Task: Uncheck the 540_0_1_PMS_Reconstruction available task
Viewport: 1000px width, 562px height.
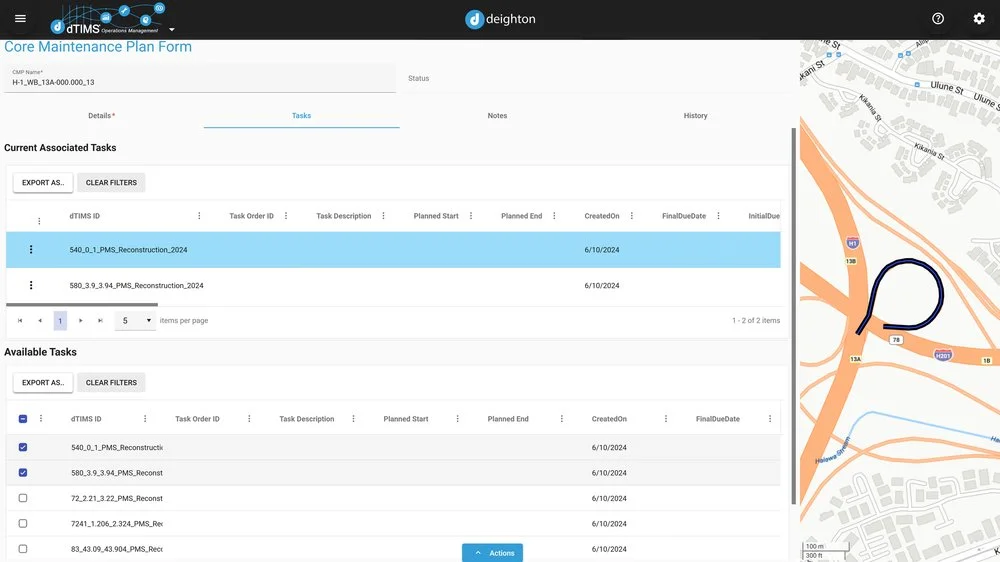Action: (23, 447)
